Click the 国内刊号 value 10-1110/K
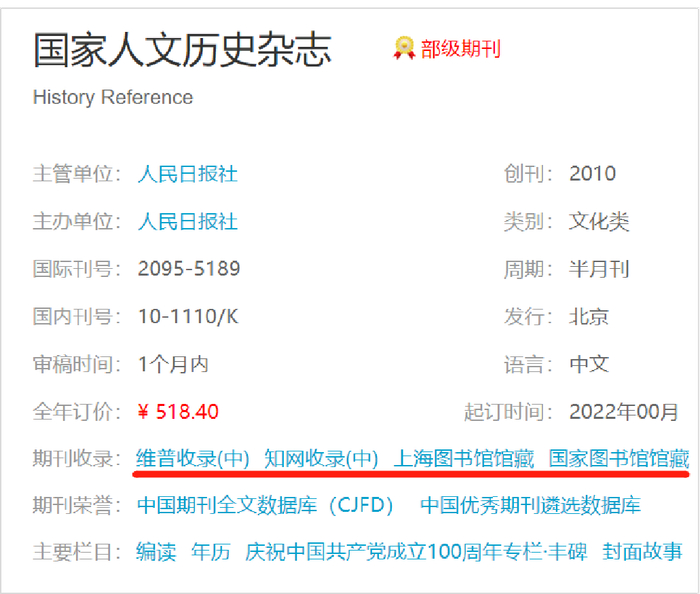The image size is (700, 594). [188, 316]
